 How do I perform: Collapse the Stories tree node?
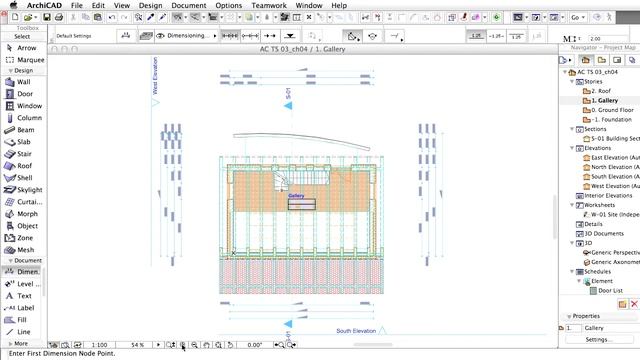[x=572, y=82]
